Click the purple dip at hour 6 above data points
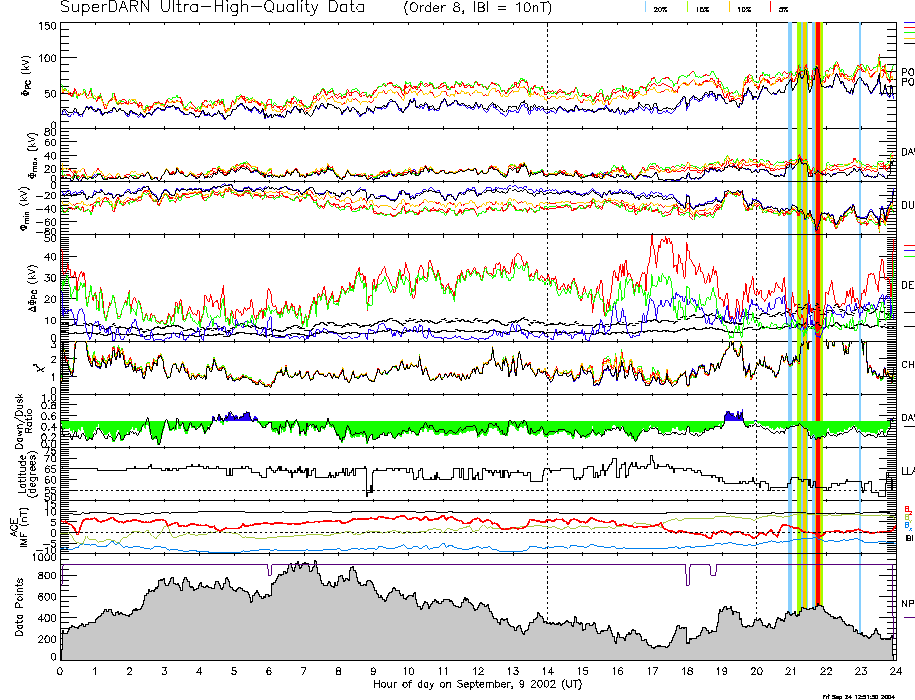This screenshot has width=915, height=700. [x=269, y=570]
